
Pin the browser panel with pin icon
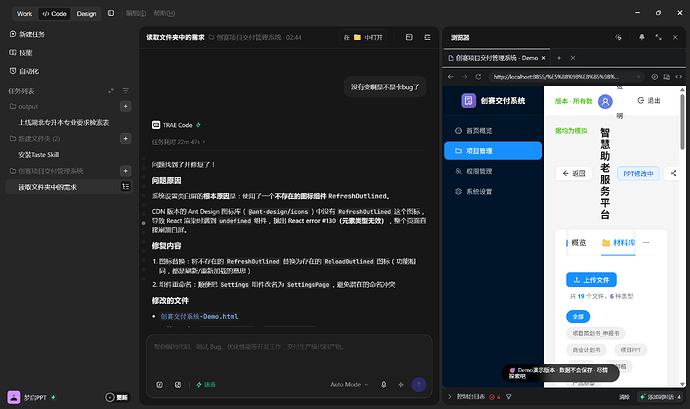(x=642, y=37)
